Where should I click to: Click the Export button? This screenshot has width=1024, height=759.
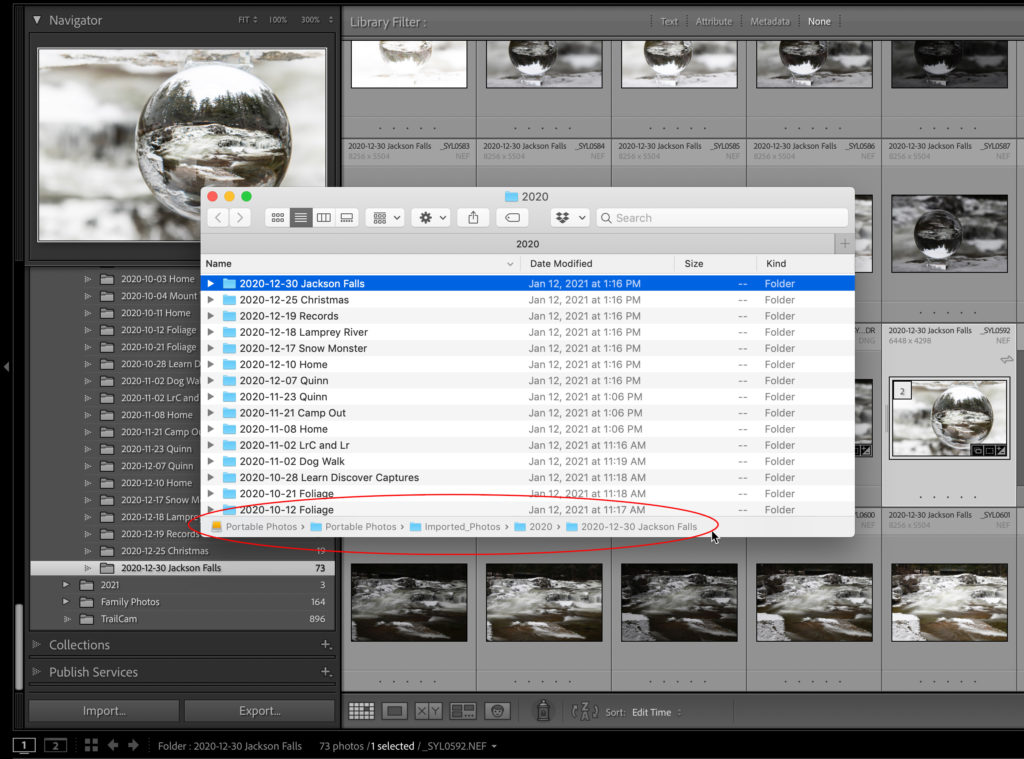[259, 711]
